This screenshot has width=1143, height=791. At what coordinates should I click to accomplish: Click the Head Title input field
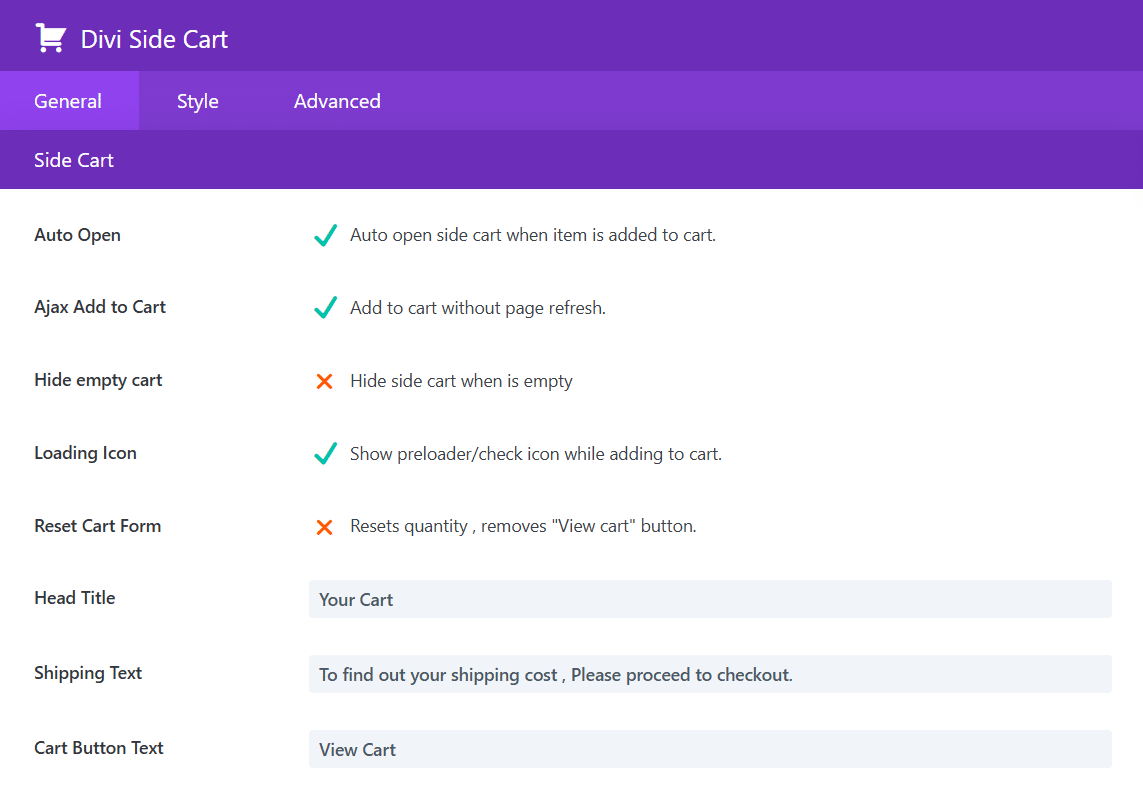pyautogui.click(x=710, y=599)
